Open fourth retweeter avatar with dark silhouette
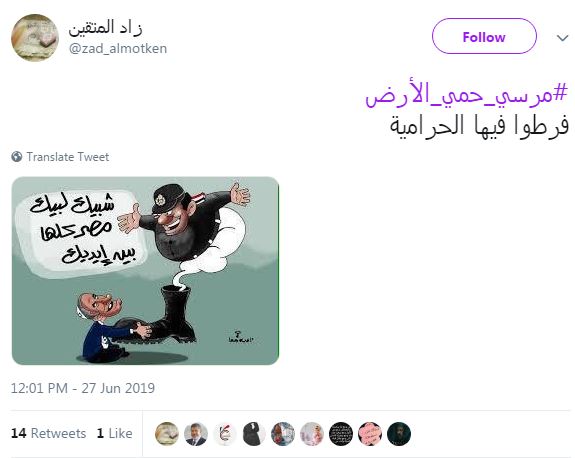575x458 pixels. click(254, 434)
